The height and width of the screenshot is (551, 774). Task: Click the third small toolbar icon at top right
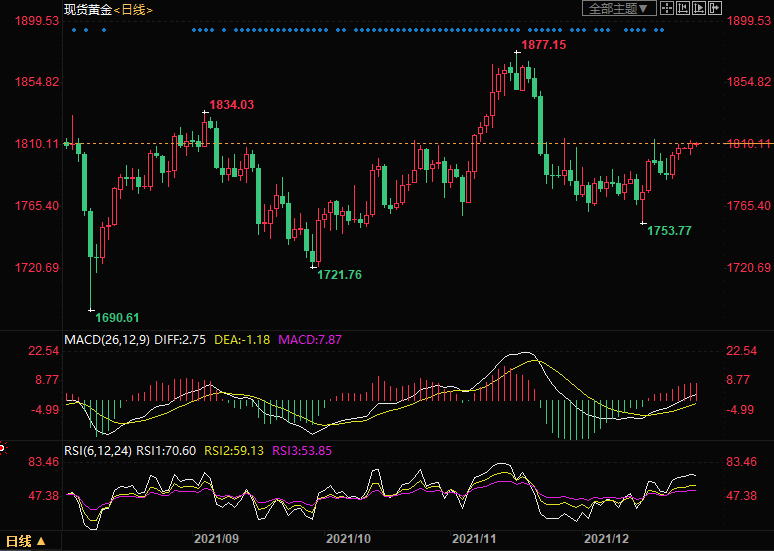[699, 9]
